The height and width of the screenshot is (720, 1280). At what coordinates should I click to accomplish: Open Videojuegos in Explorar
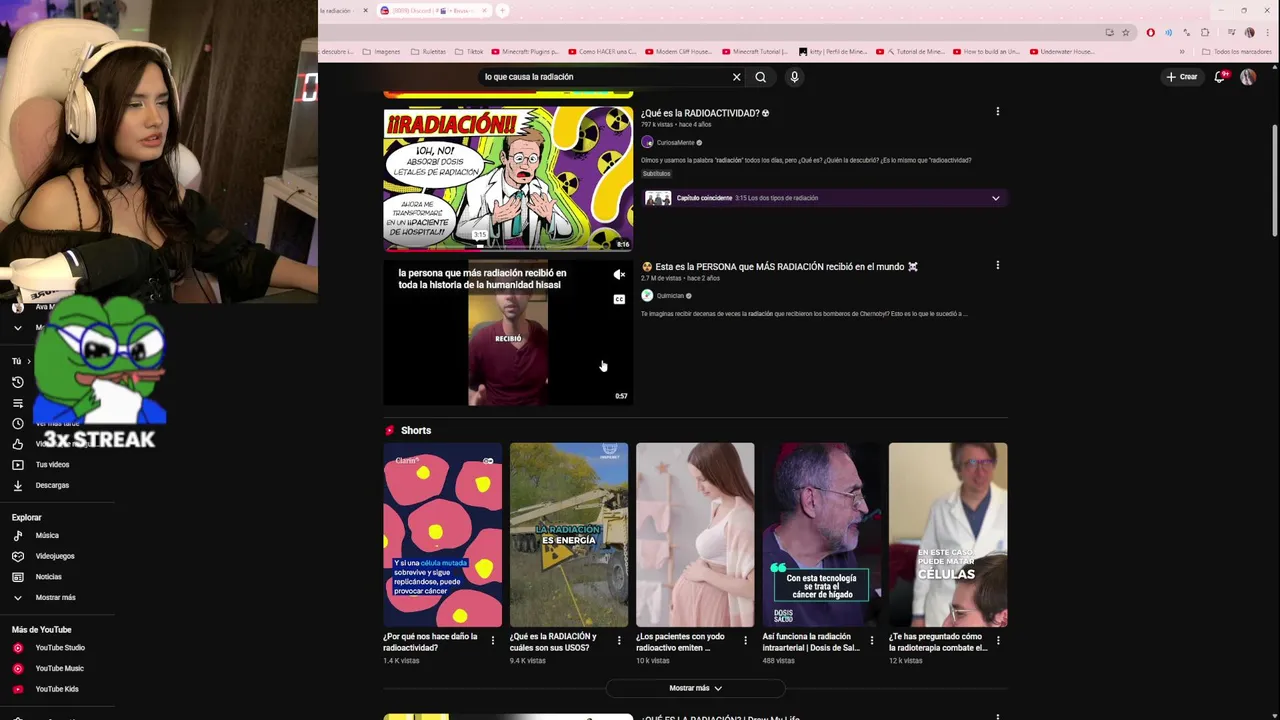pos(56,556)
